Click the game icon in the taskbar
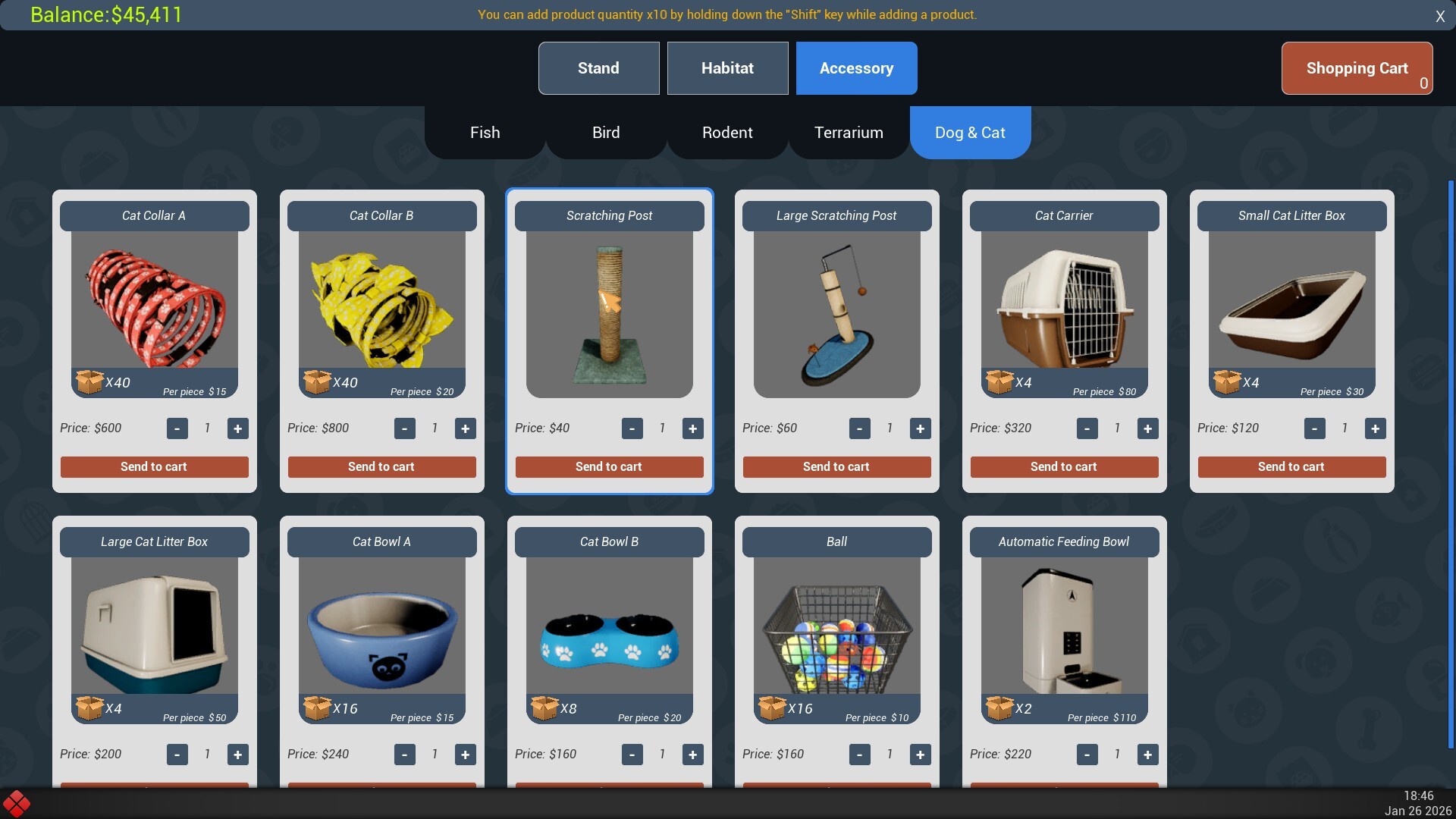Viewport: 1456px width, 819px height. pyautogui.click(x=17, y=803)
